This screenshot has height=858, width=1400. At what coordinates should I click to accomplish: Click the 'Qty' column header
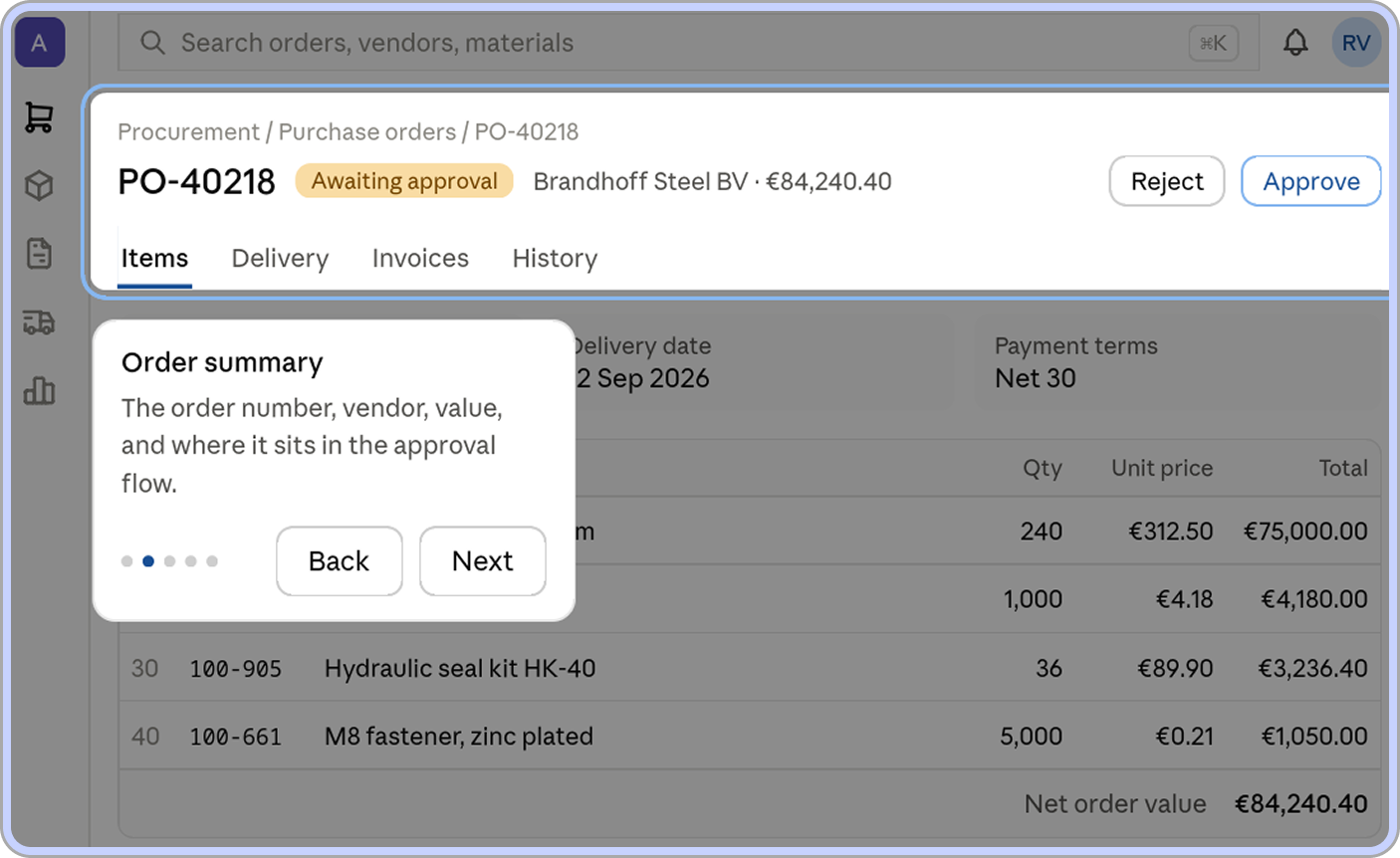pyautogui.click(x=1043, y=468)
